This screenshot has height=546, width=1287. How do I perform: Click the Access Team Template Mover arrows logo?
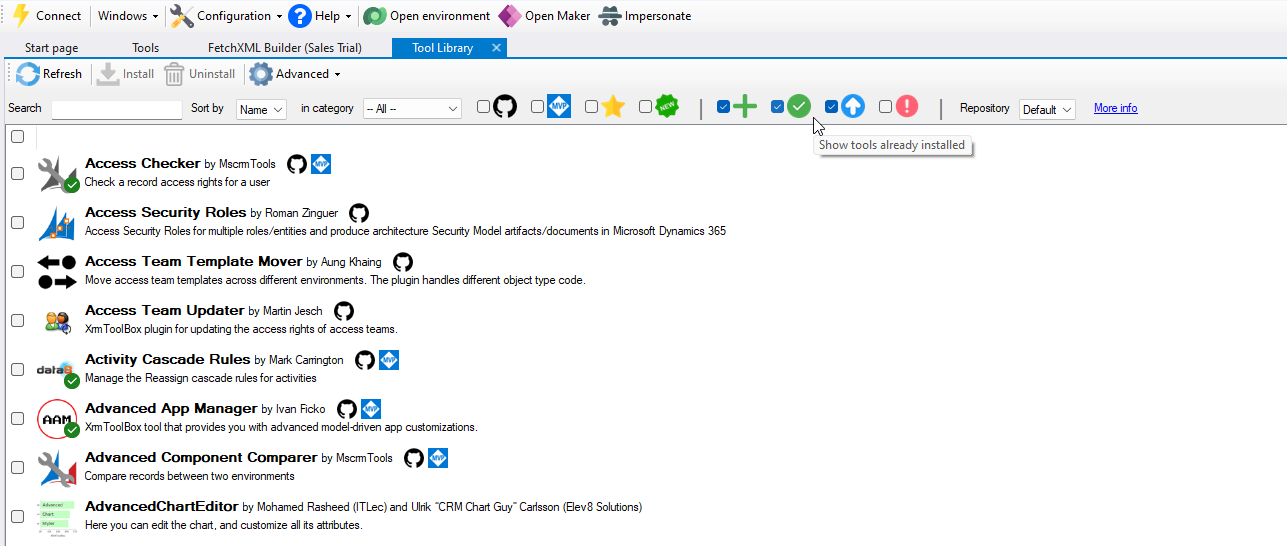point(57,271)
